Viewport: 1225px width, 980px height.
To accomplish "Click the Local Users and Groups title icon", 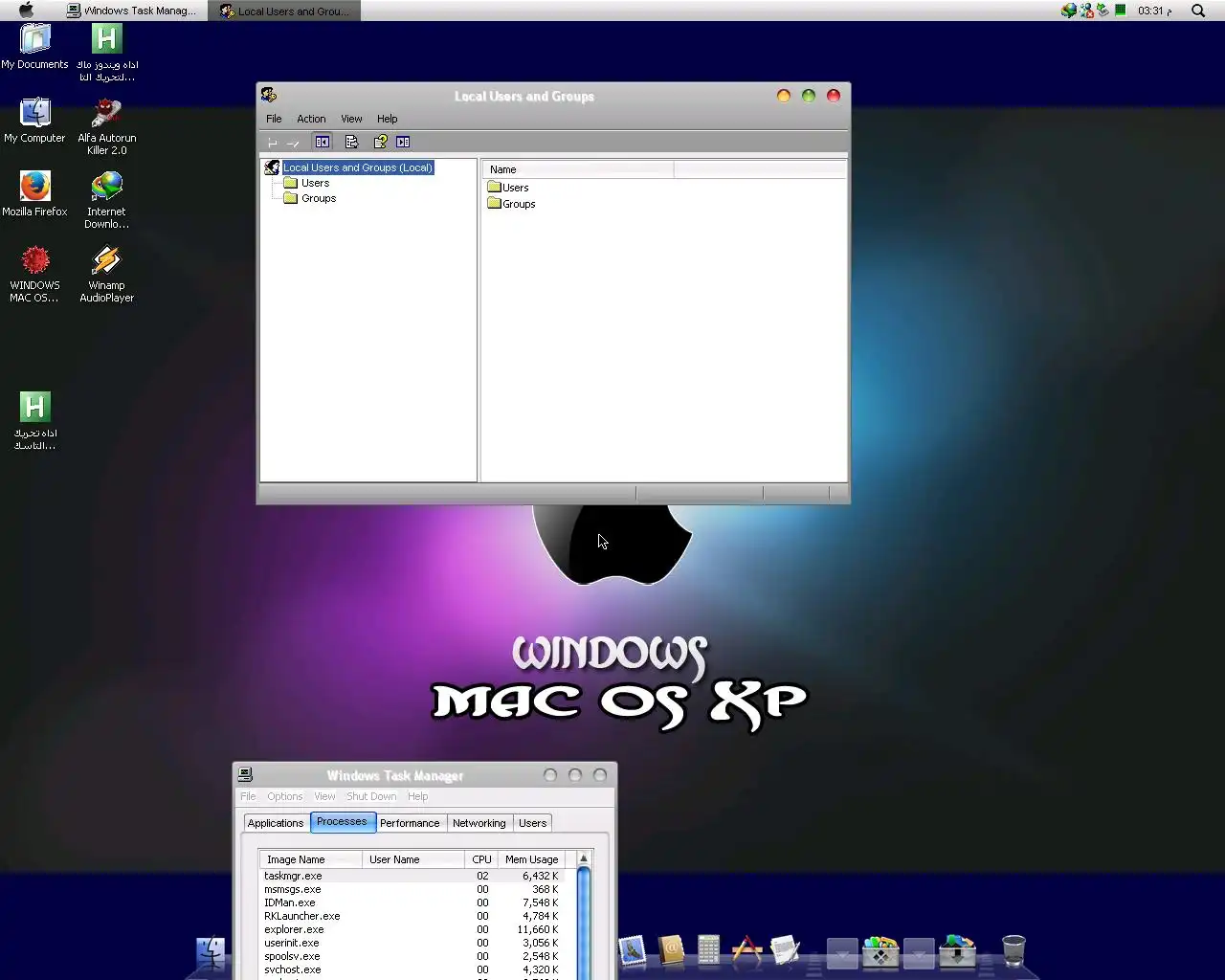I will point(269,95).
